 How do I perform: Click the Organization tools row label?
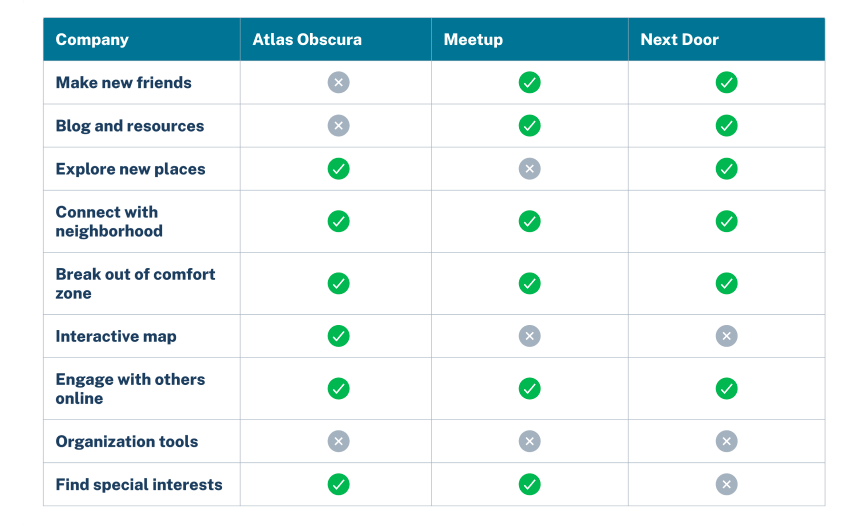(127, 442)
